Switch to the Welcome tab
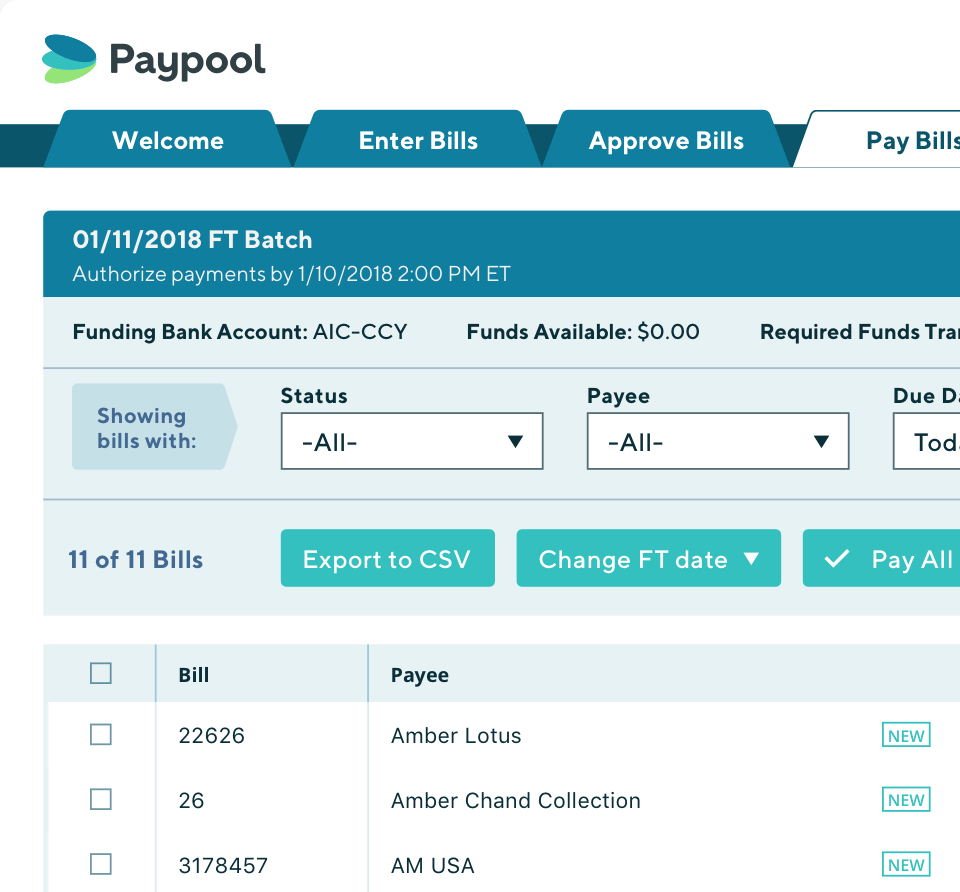The height and width of the screenshot is (892, 960). [167, 140]
